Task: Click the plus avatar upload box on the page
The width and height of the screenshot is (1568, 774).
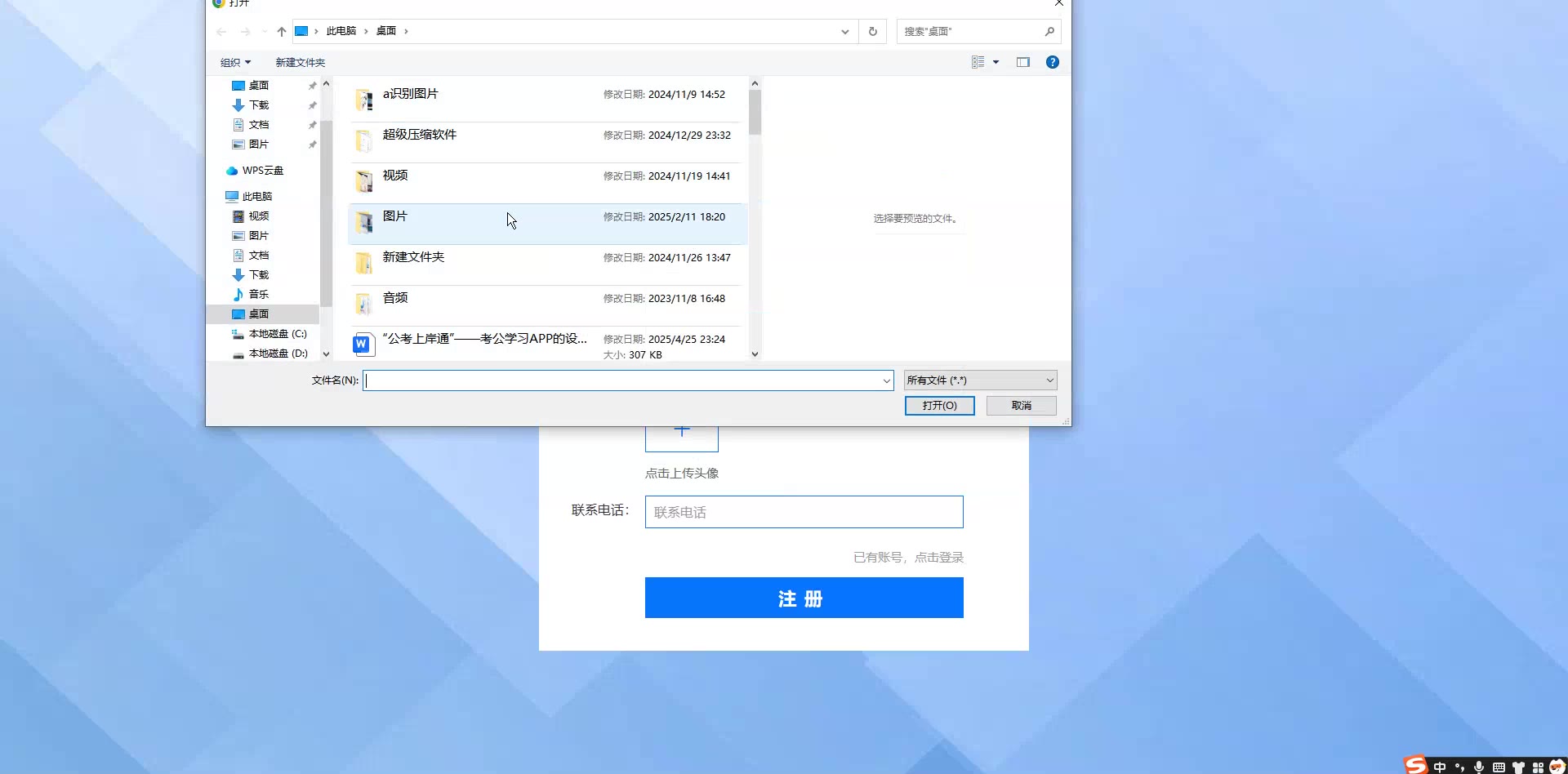Action: pos(682,438)
